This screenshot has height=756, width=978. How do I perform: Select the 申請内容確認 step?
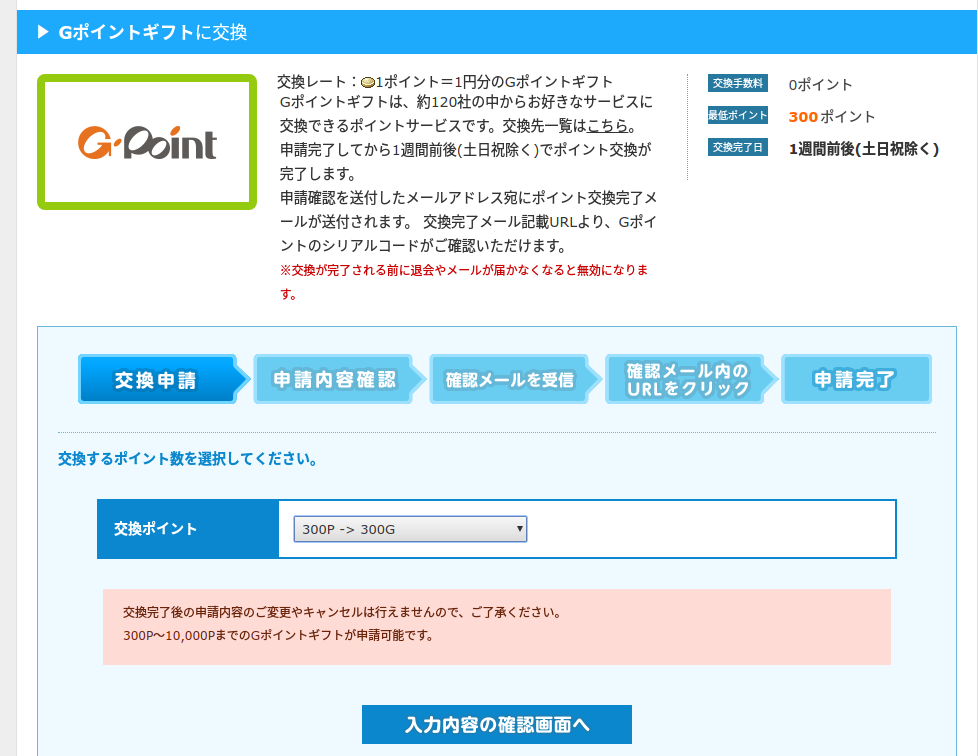(x=339, y=379)
